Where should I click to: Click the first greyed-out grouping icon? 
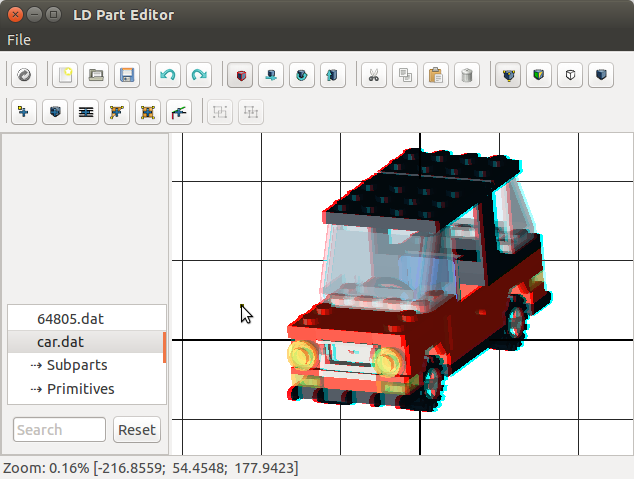(x=220, y=112)
